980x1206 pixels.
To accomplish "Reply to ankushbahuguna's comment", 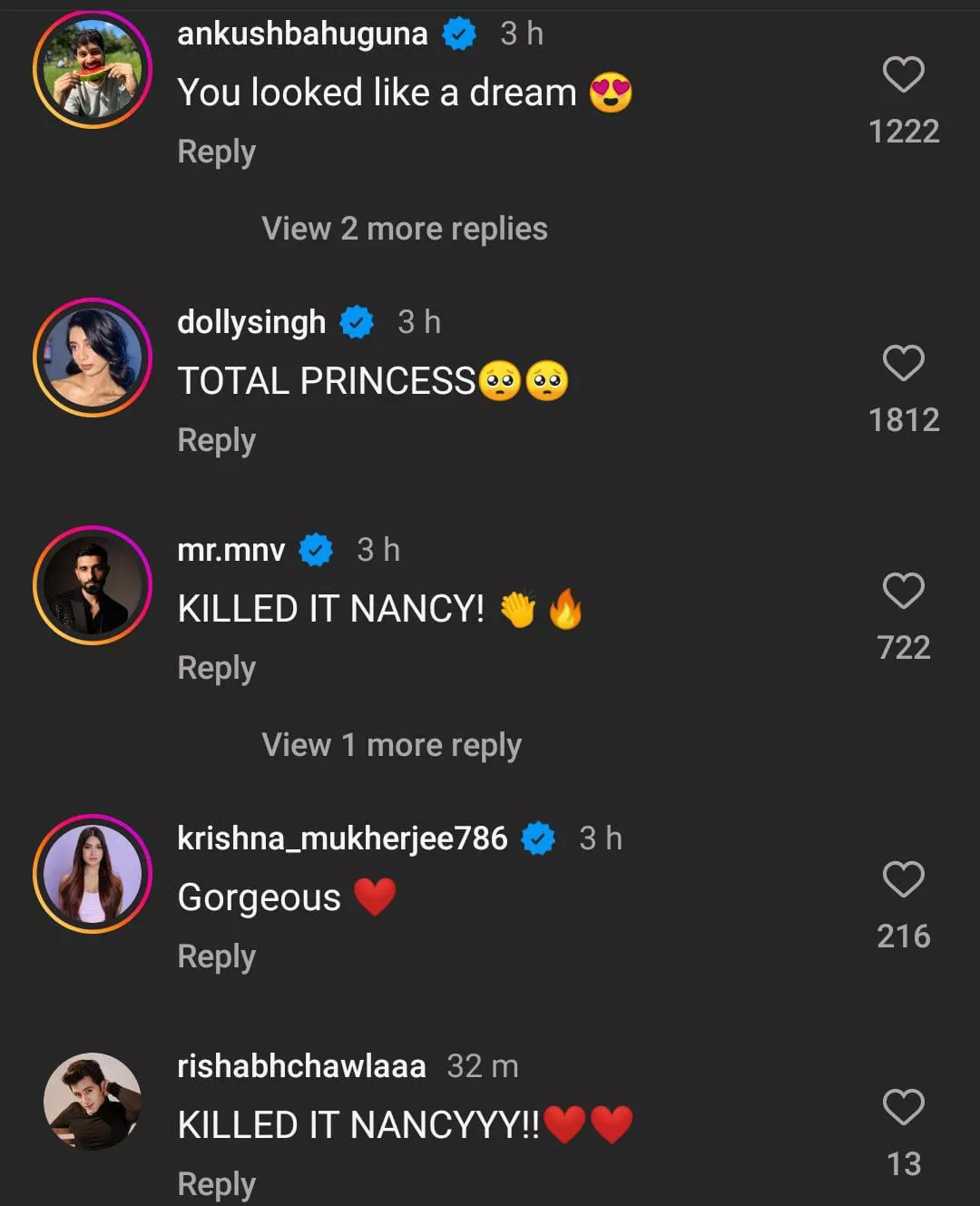I will 216,152.
